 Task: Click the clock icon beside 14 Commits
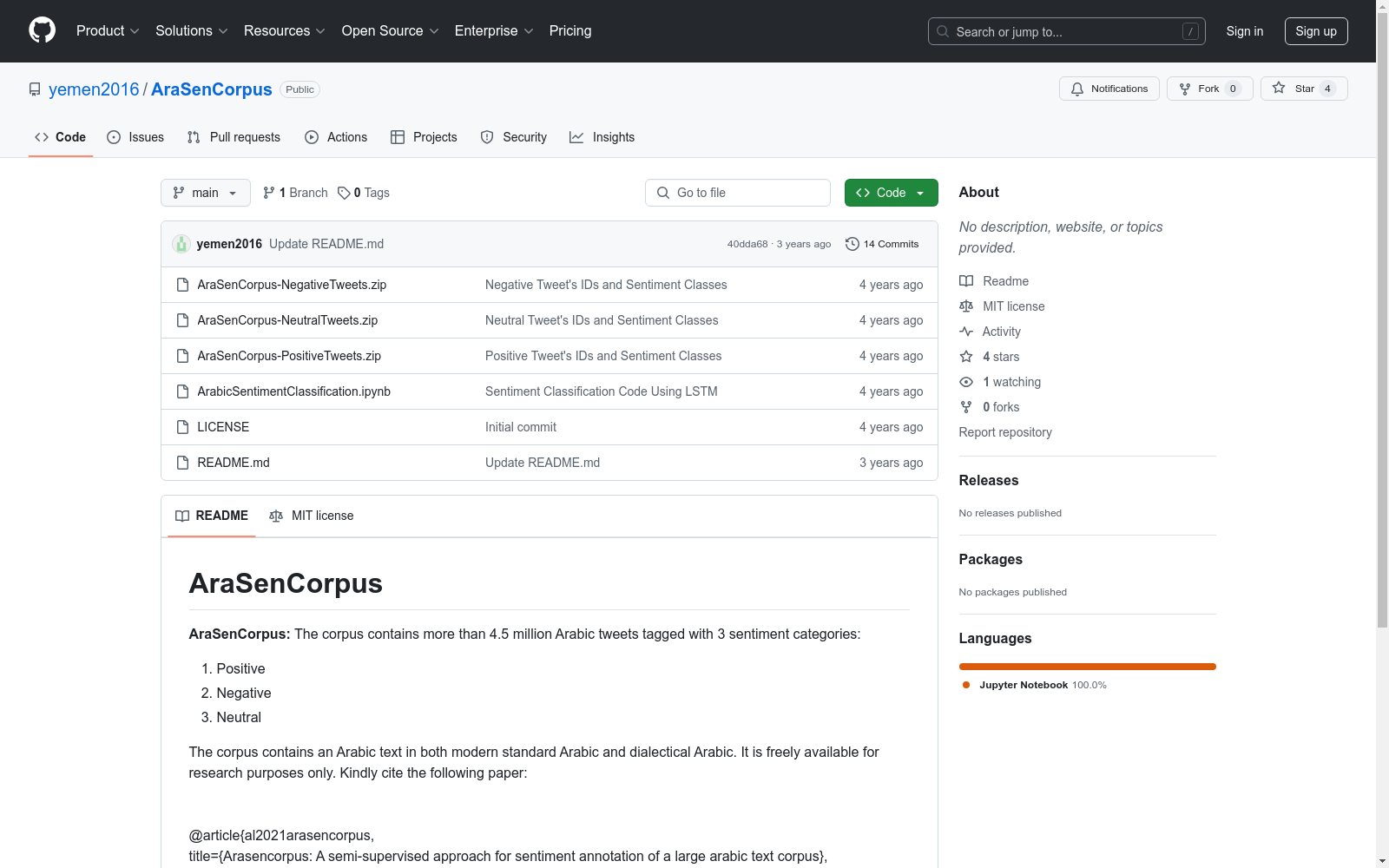852,244
